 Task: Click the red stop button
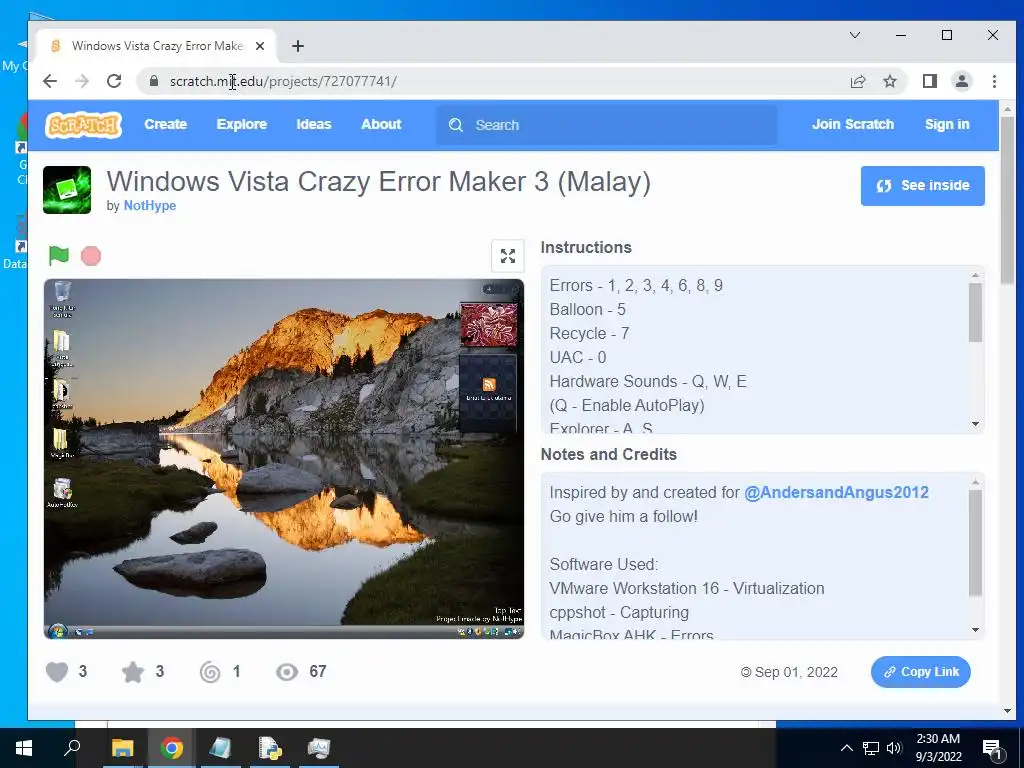(91, 255)
